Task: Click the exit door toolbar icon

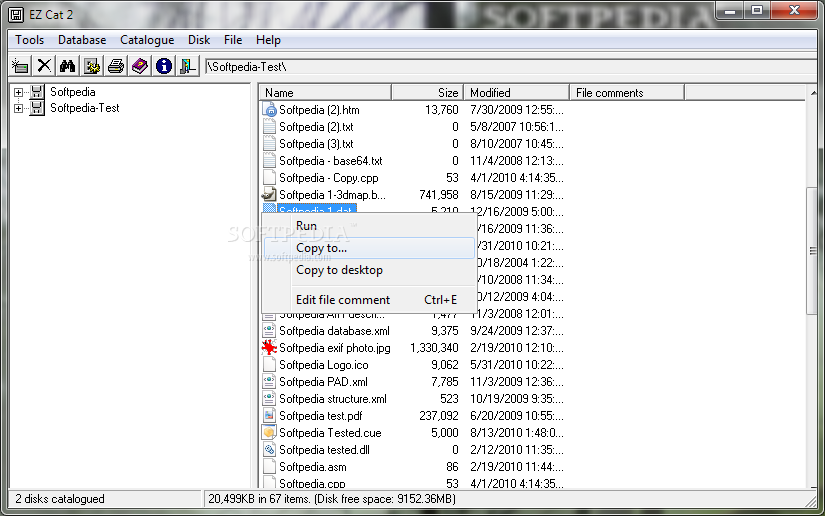Action: coord(188,66)
